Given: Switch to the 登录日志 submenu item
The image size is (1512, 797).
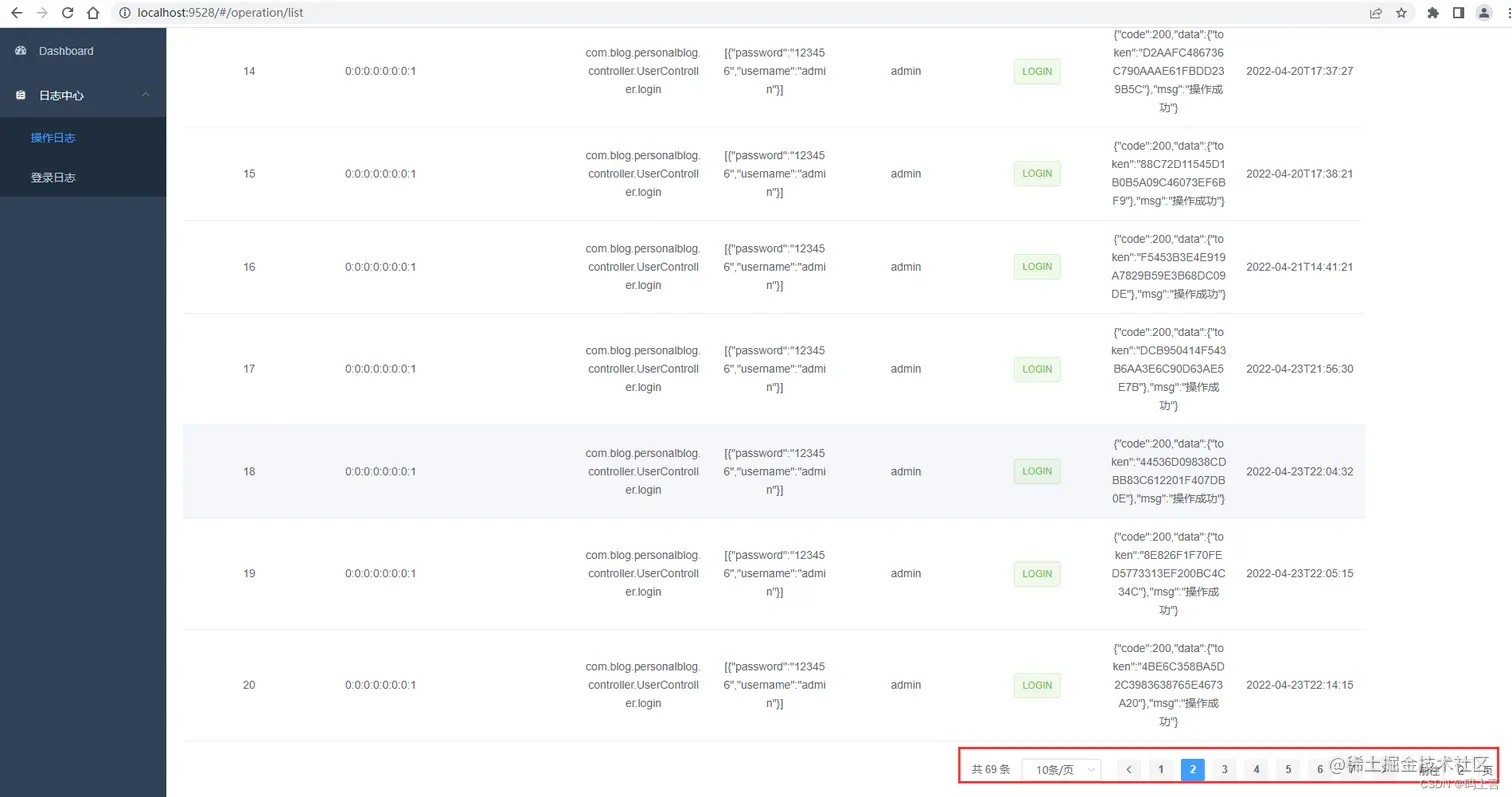Looking at the screenshot, I should click(83, 178).
